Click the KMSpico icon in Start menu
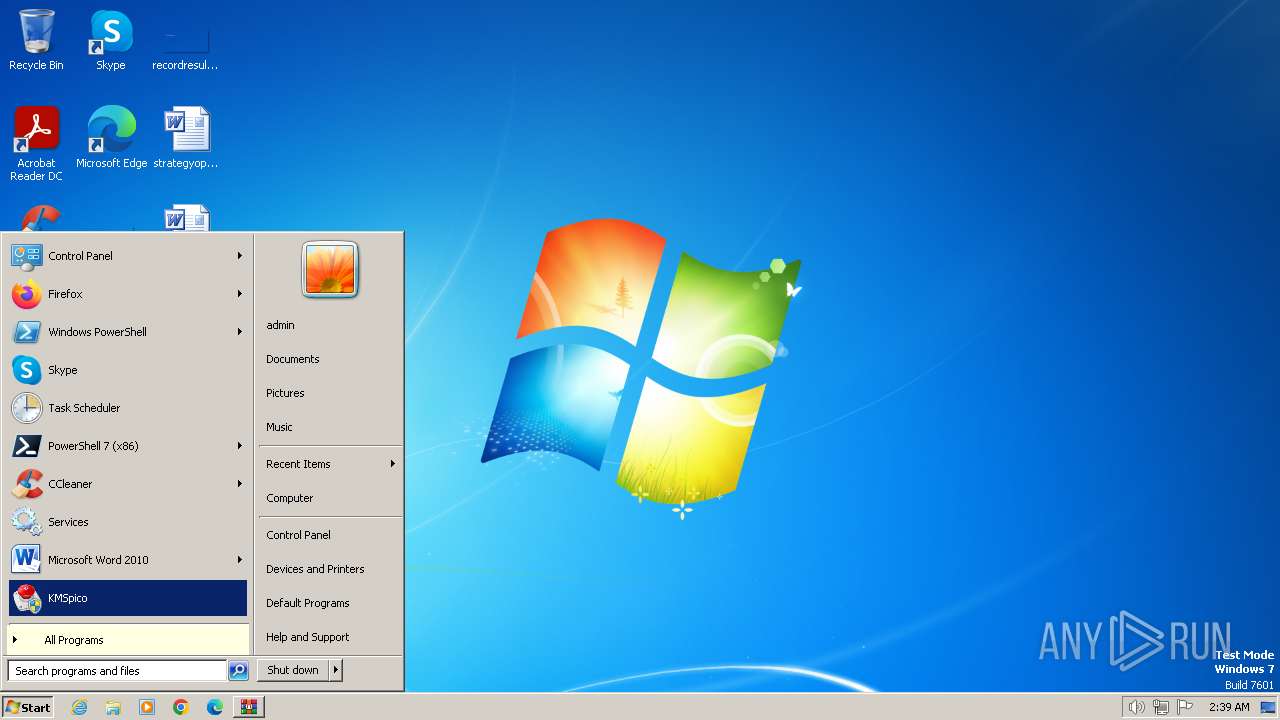The image size is (1280, 720). [26, 598]
